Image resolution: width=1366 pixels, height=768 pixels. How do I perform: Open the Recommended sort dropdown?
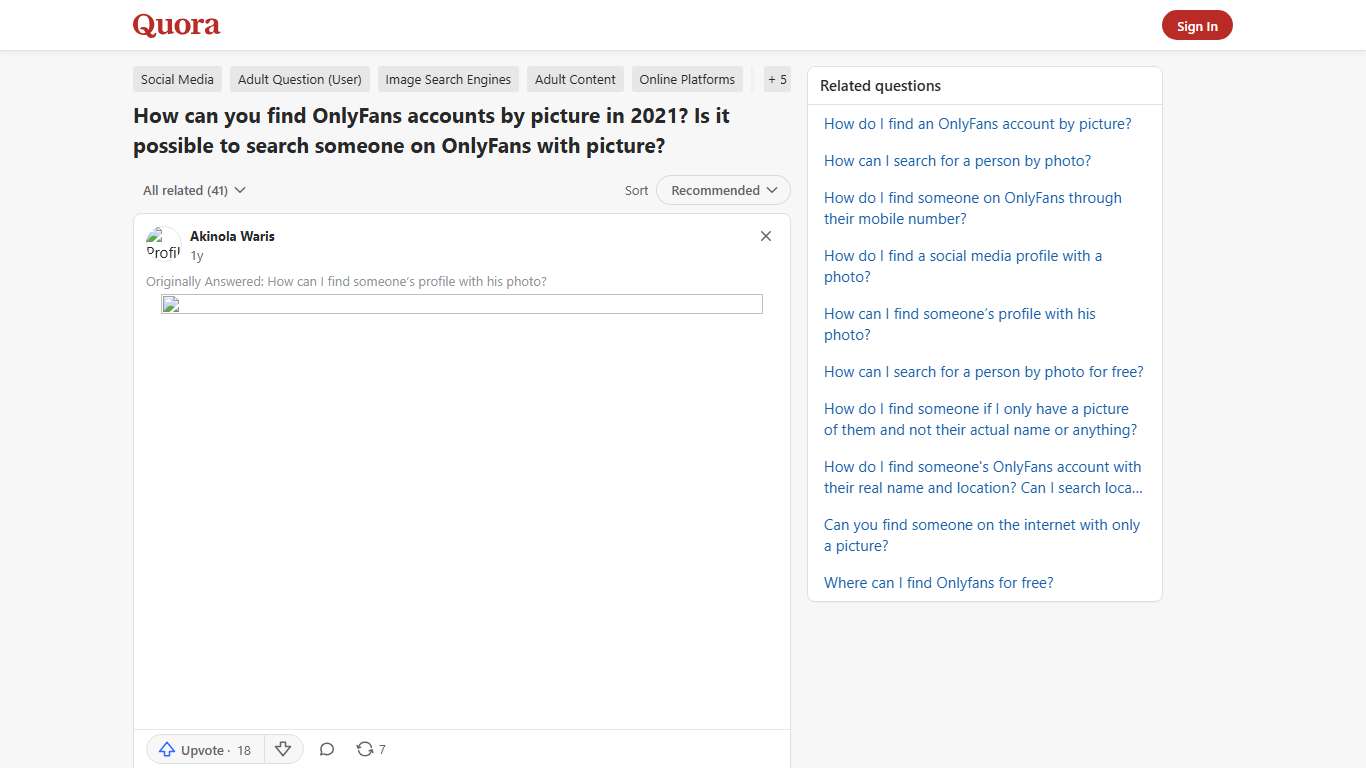click(722, 190)
